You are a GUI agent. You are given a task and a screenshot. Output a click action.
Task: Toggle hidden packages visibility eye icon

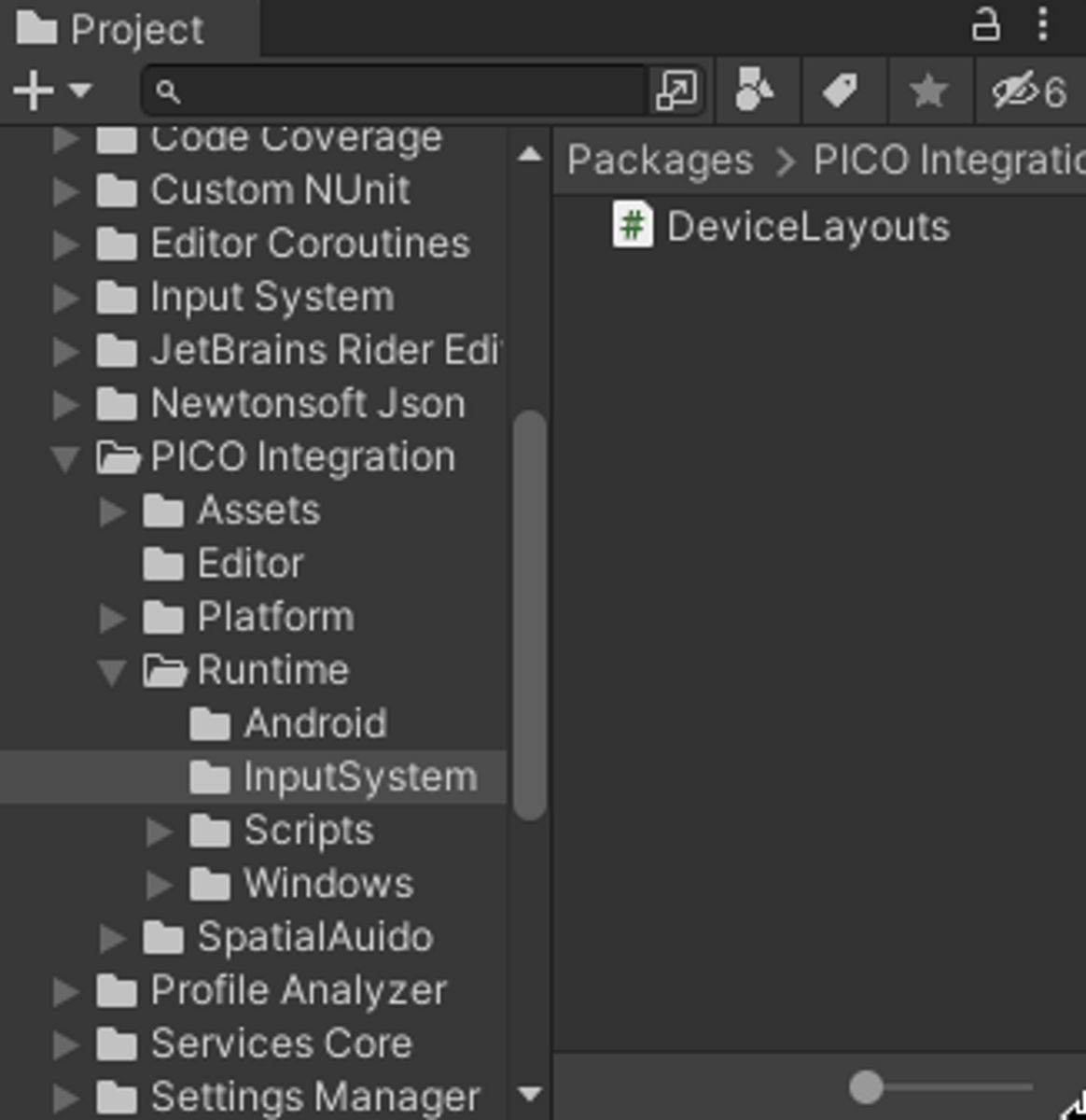tap(1029, 91)
